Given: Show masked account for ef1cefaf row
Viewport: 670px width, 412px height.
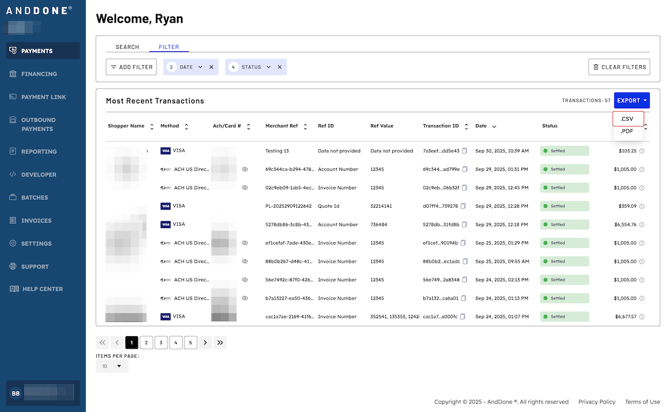Looking at the screenshot, I should tap(245, 243).
